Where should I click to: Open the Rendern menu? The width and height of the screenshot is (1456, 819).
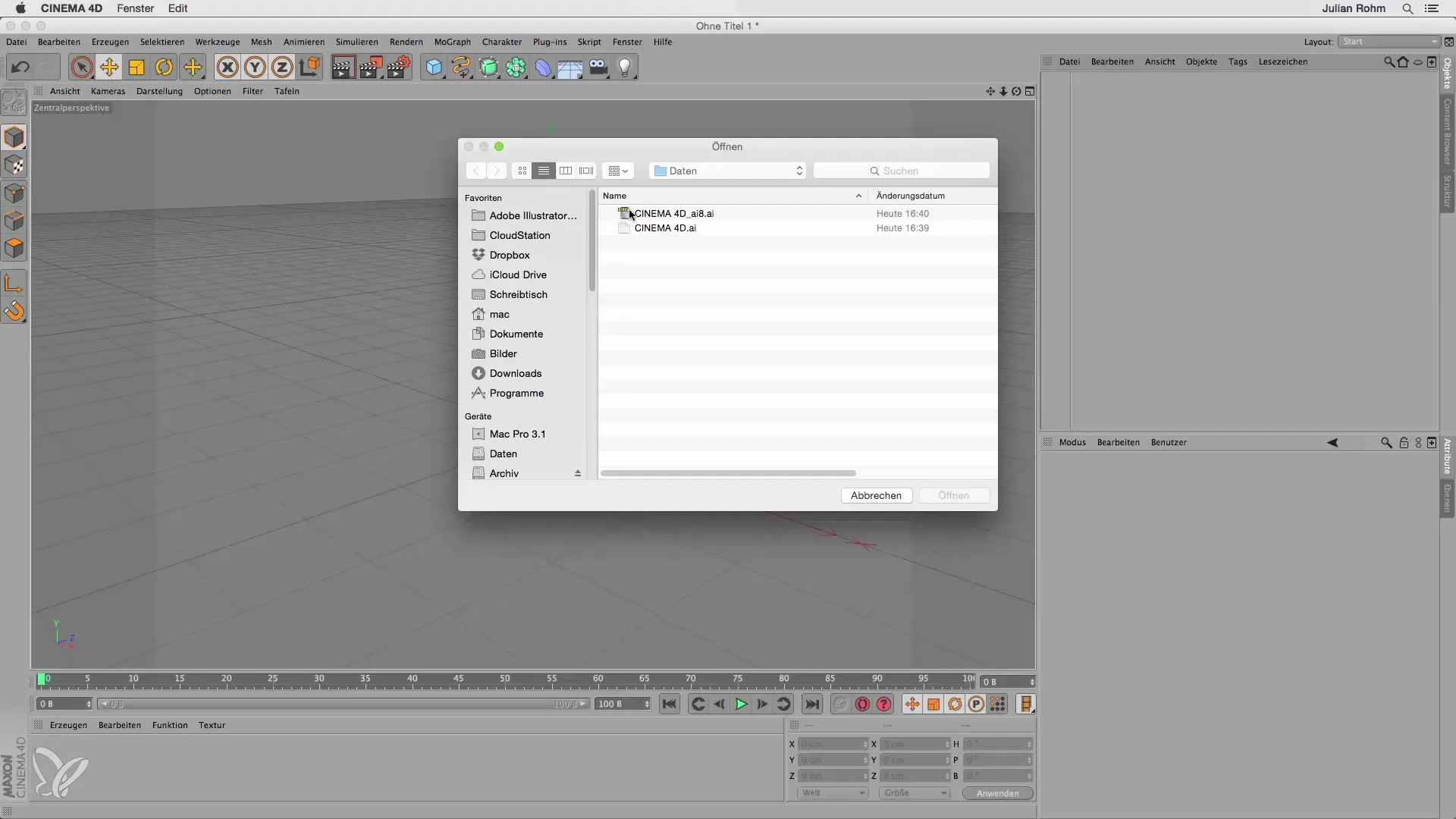[406, 42]
